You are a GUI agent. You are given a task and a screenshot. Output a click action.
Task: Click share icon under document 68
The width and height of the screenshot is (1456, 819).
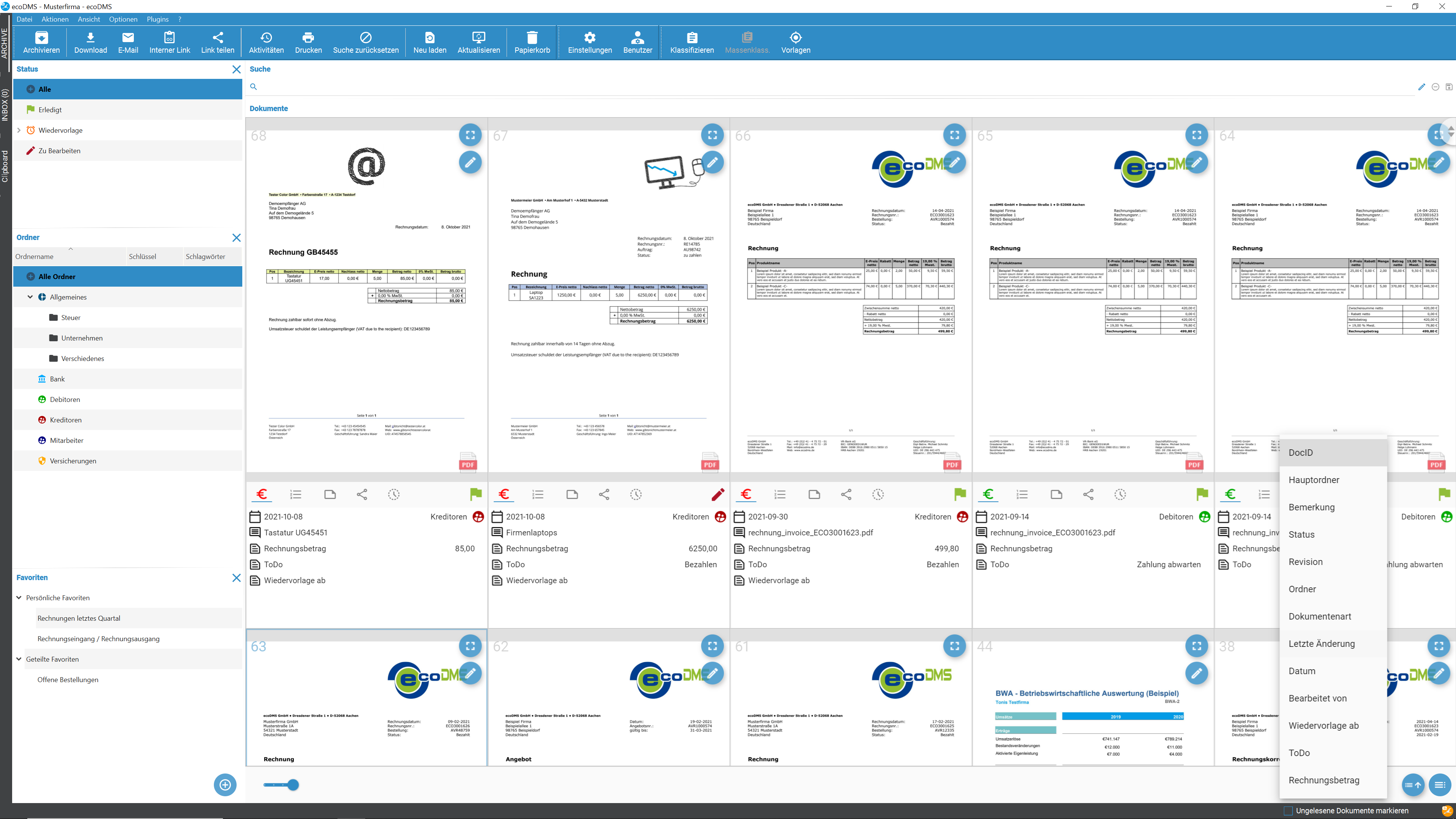362,494
